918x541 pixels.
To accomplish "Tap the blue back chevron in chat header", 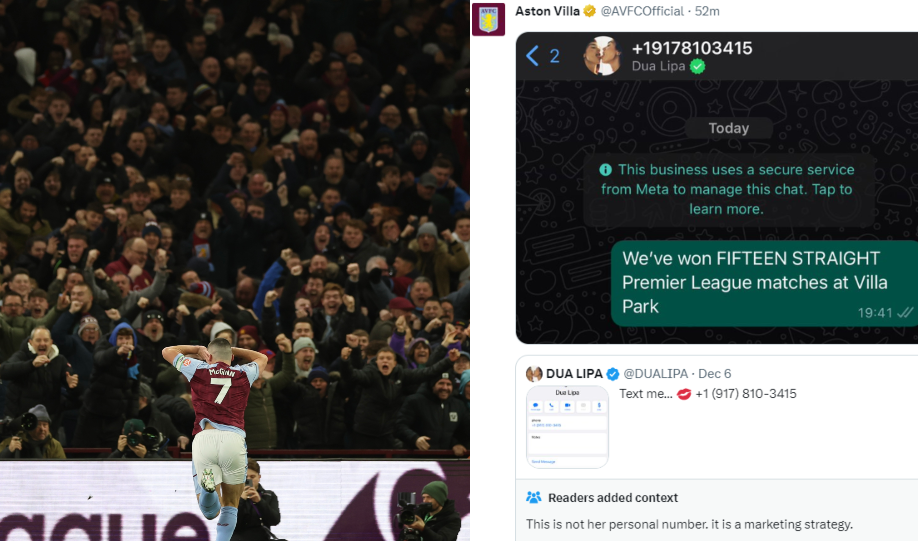I will tap(532, 56).
